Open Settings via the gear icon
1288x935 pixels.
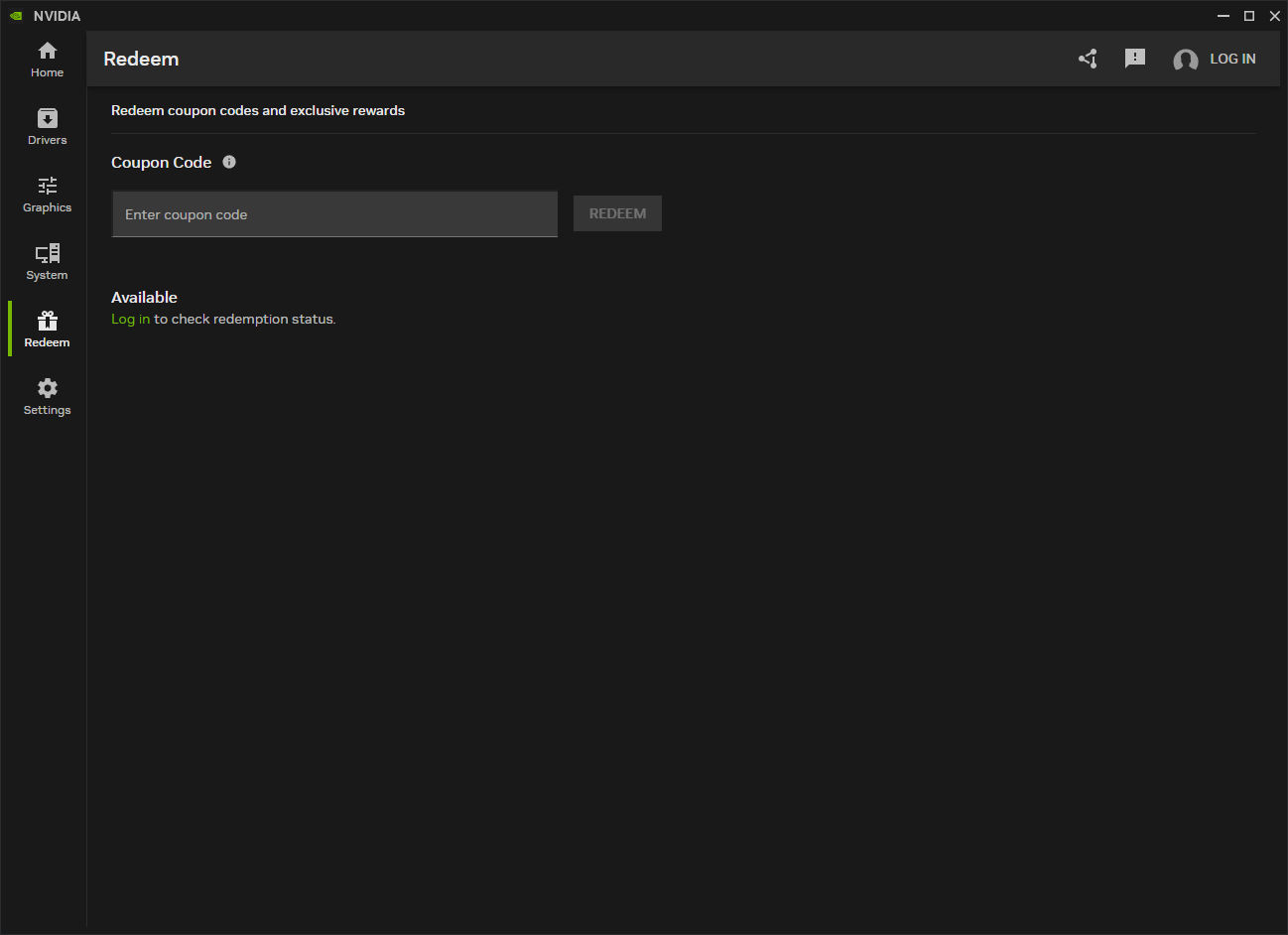tap(47, 388)
